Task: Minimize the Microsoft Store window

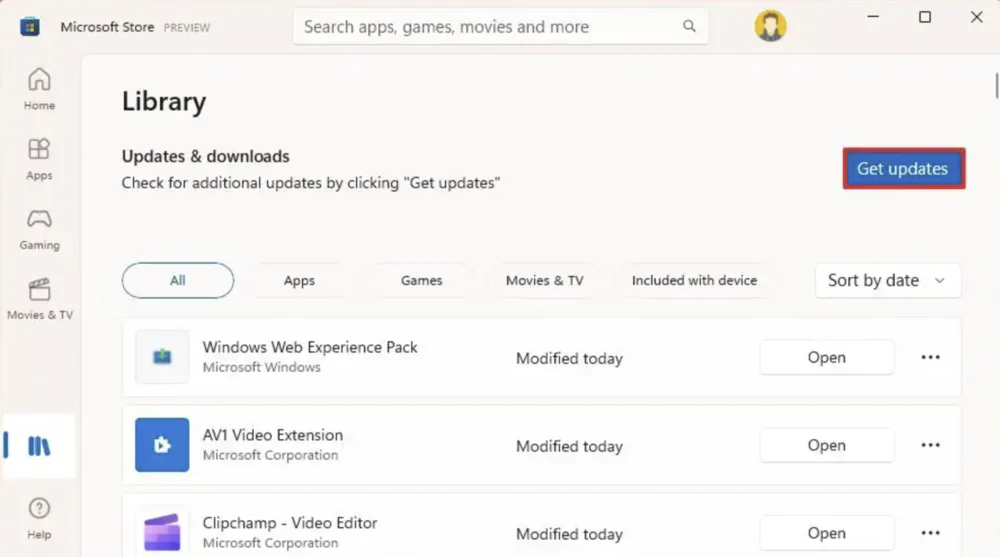Action: click(x=873, y=17)
